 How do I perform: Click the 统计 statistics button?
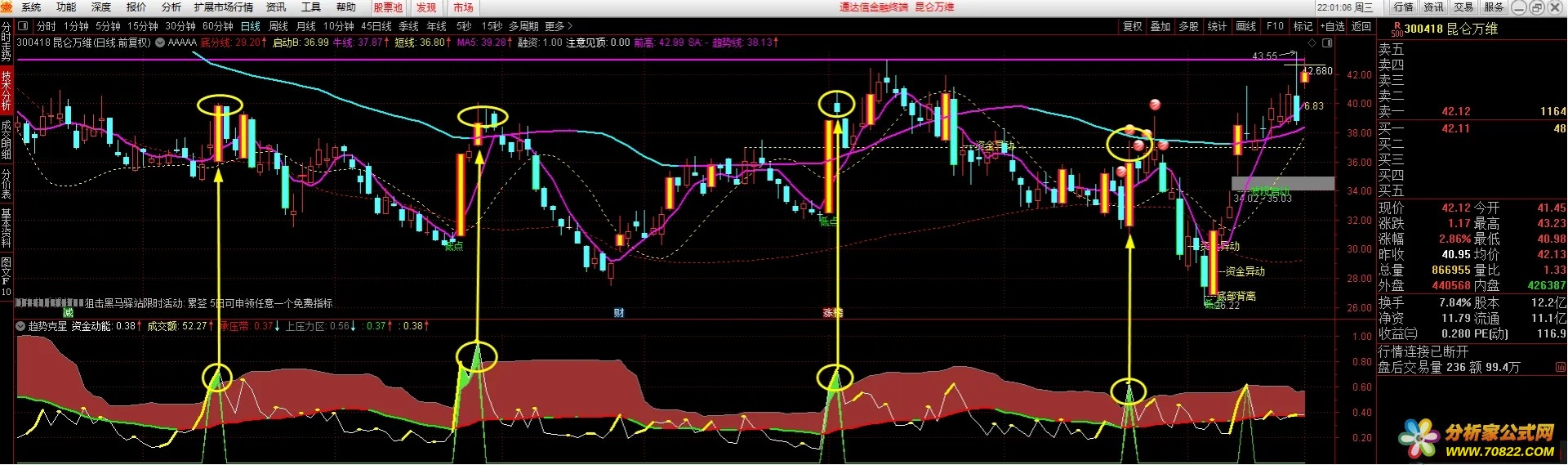tap(1218, 26)
